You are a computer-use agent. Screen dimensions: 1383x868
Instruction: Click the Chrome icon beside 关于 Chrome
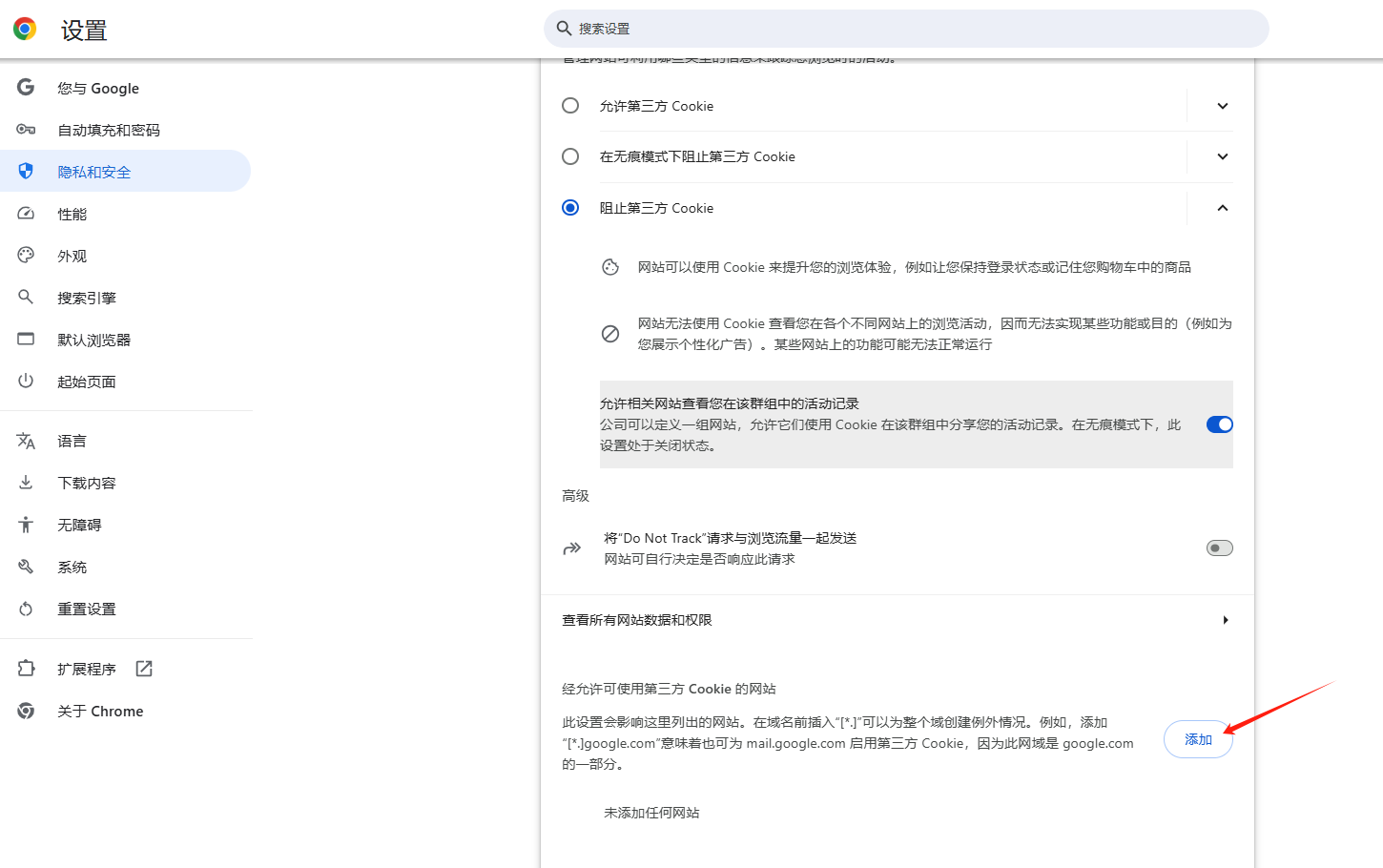(26, 711)
